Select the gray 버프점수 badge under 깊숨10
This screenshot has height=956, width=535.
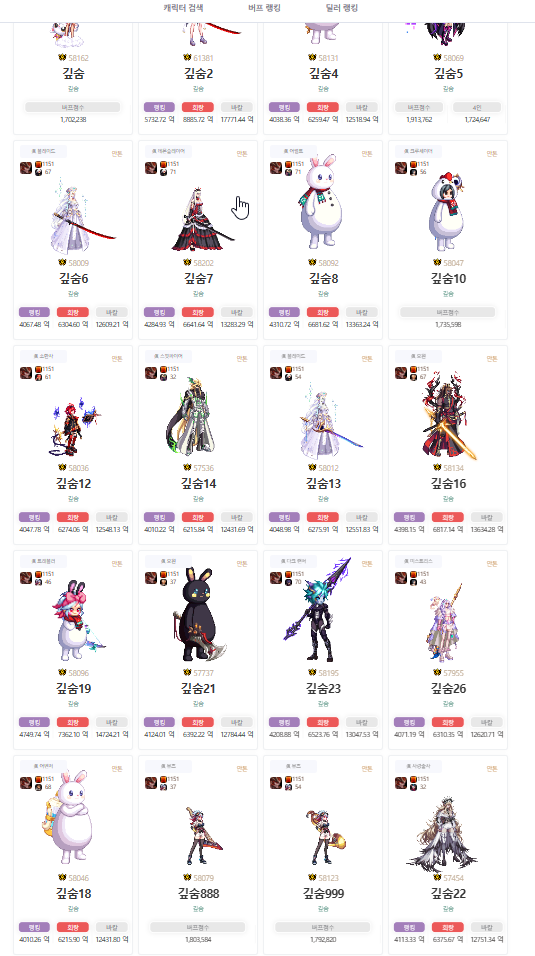(x=448, y=312)
